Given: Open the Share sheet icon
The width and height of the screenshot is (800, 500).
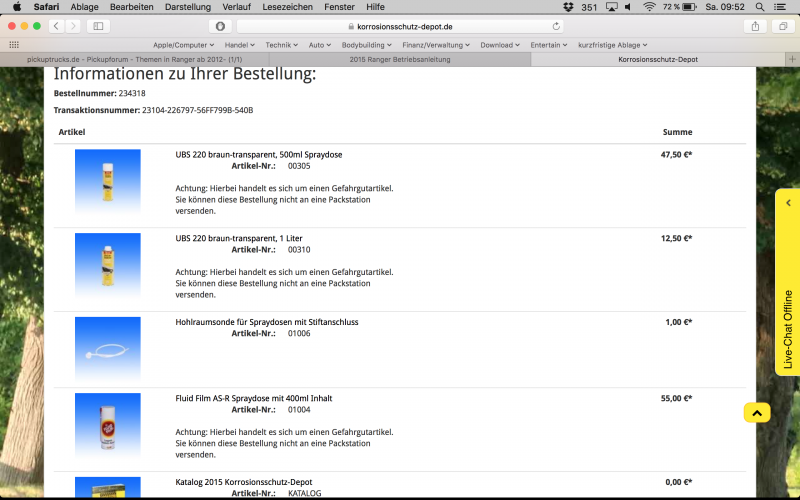Looking at the screenshot, I should (x=755, y=26).
